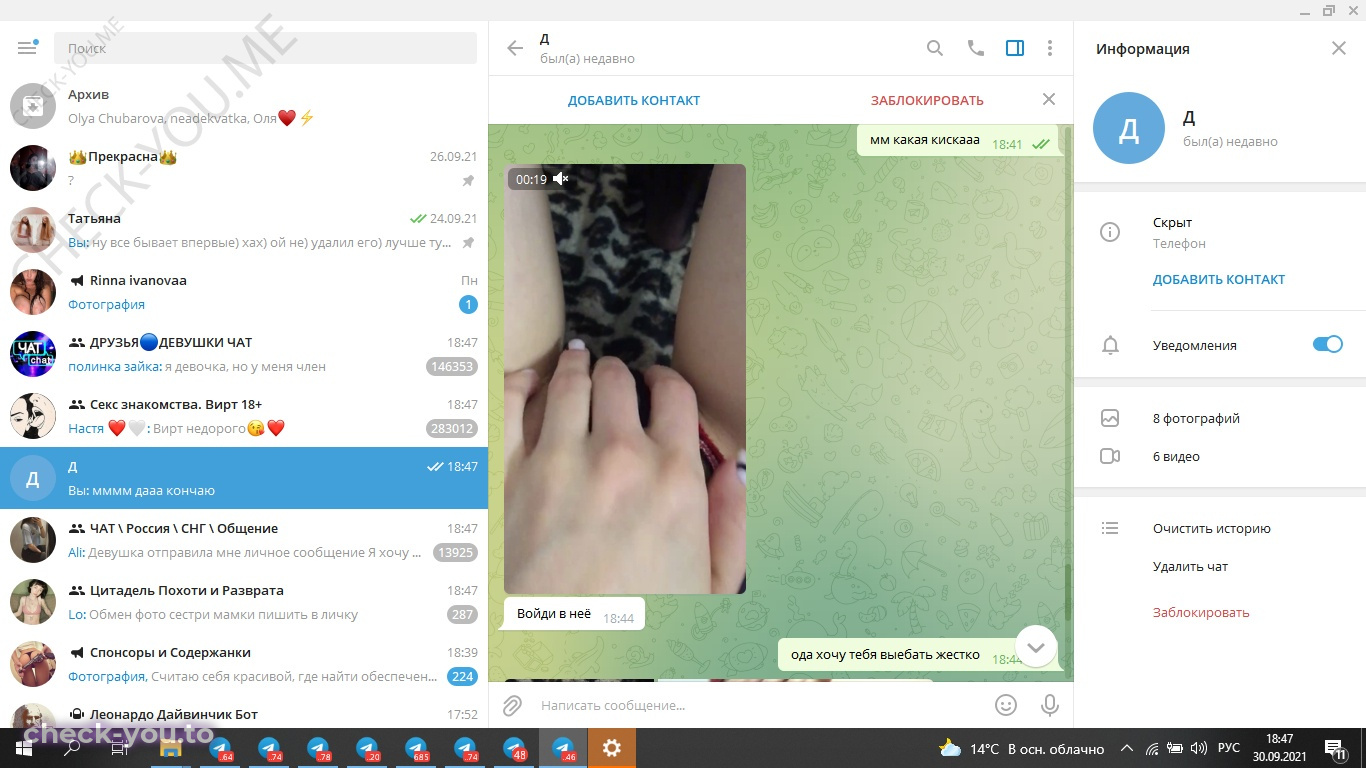Click the Д profile avatar in the info panel
The width and height of the screenshot is (1366, 768).
click(1129, 128)
